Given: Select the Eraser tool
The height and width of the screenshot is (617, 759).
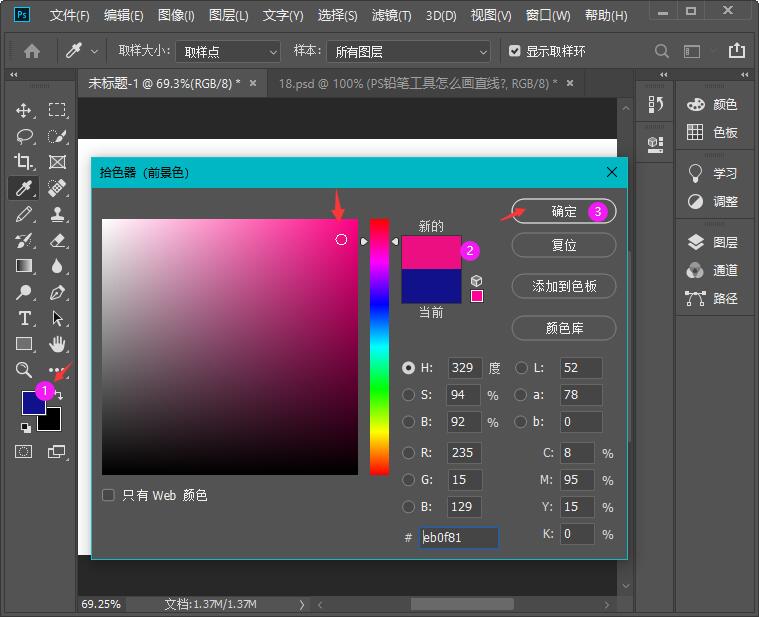Looking at the screenshot, I should click(57, 240).
